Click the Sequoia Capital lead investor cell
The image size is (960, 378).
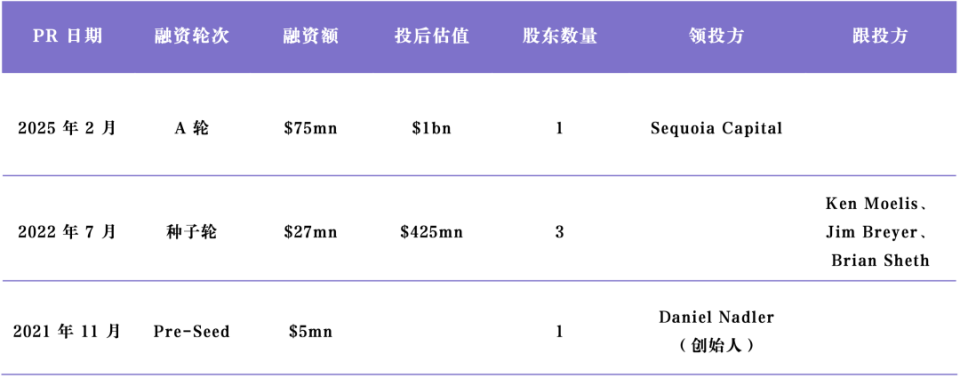[x=716, y=129]
